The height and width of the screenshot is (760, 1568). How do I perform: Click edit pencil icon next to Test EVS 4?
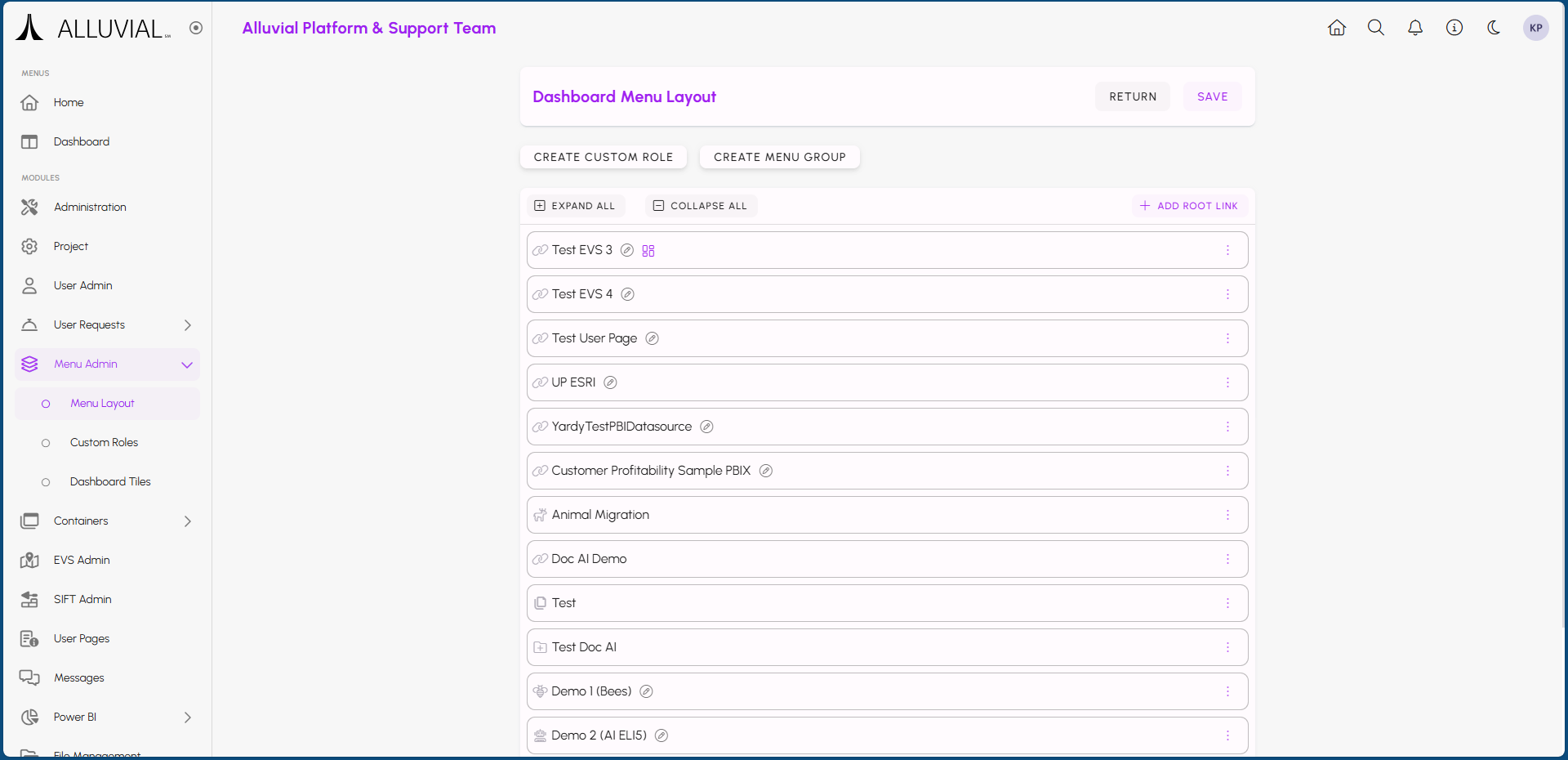pos(627,294)
